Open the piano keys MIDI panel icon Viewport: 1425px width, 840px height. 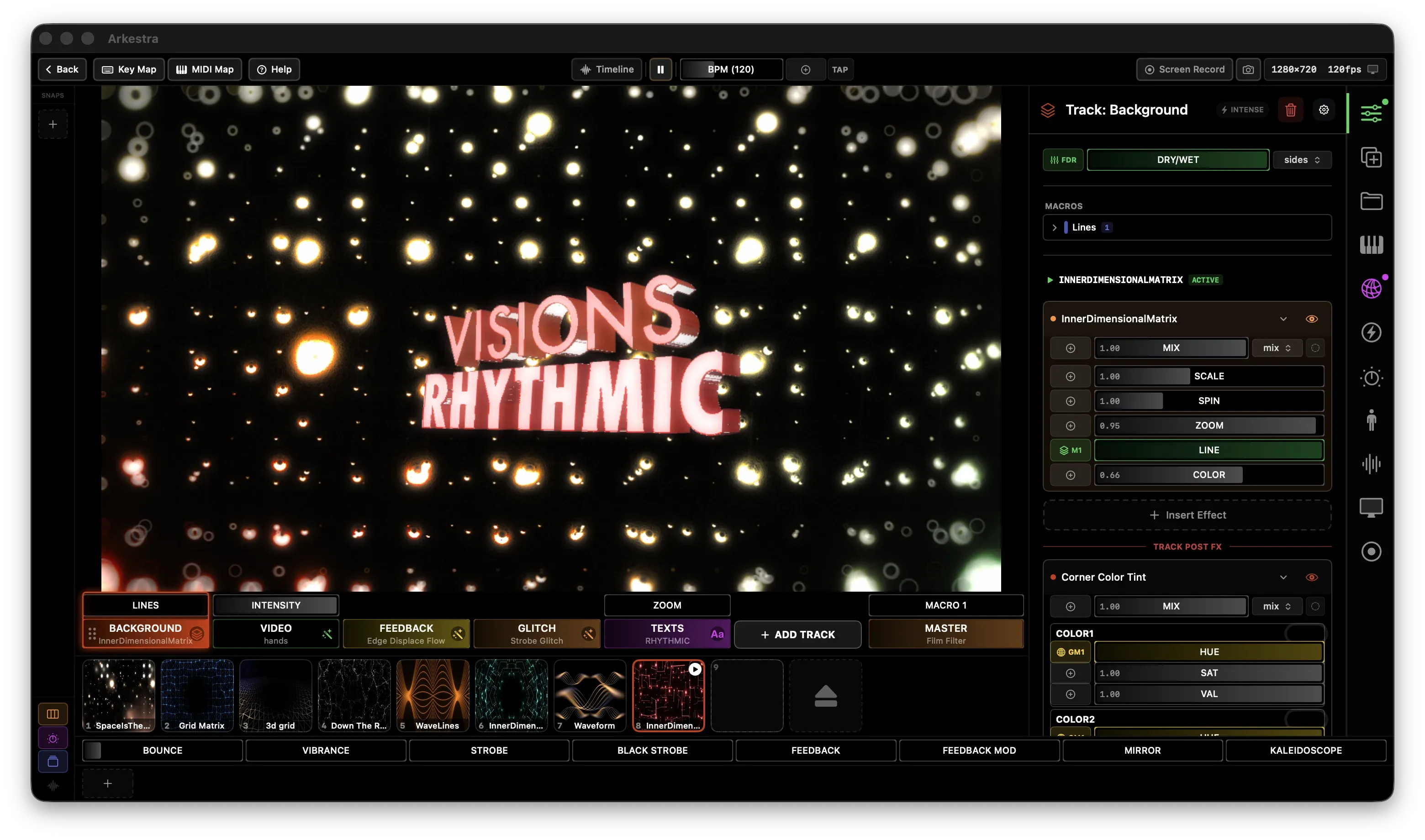click(1371, 245)
